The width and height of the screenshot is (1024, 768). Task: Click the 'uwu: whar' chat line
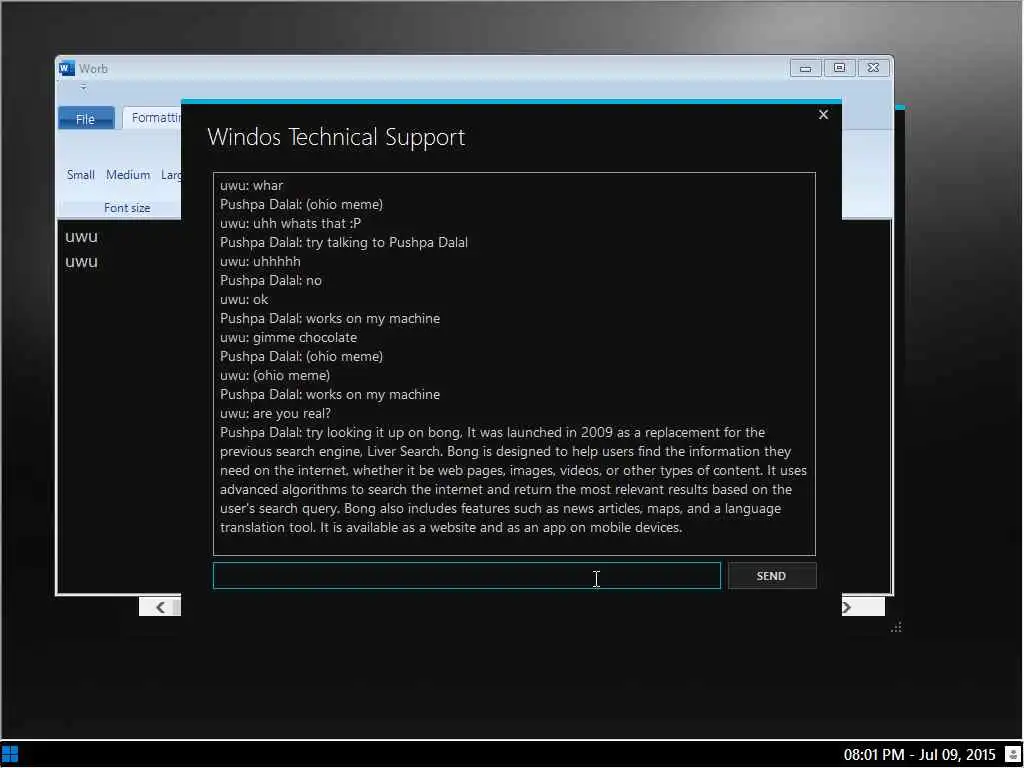(251, 185)
